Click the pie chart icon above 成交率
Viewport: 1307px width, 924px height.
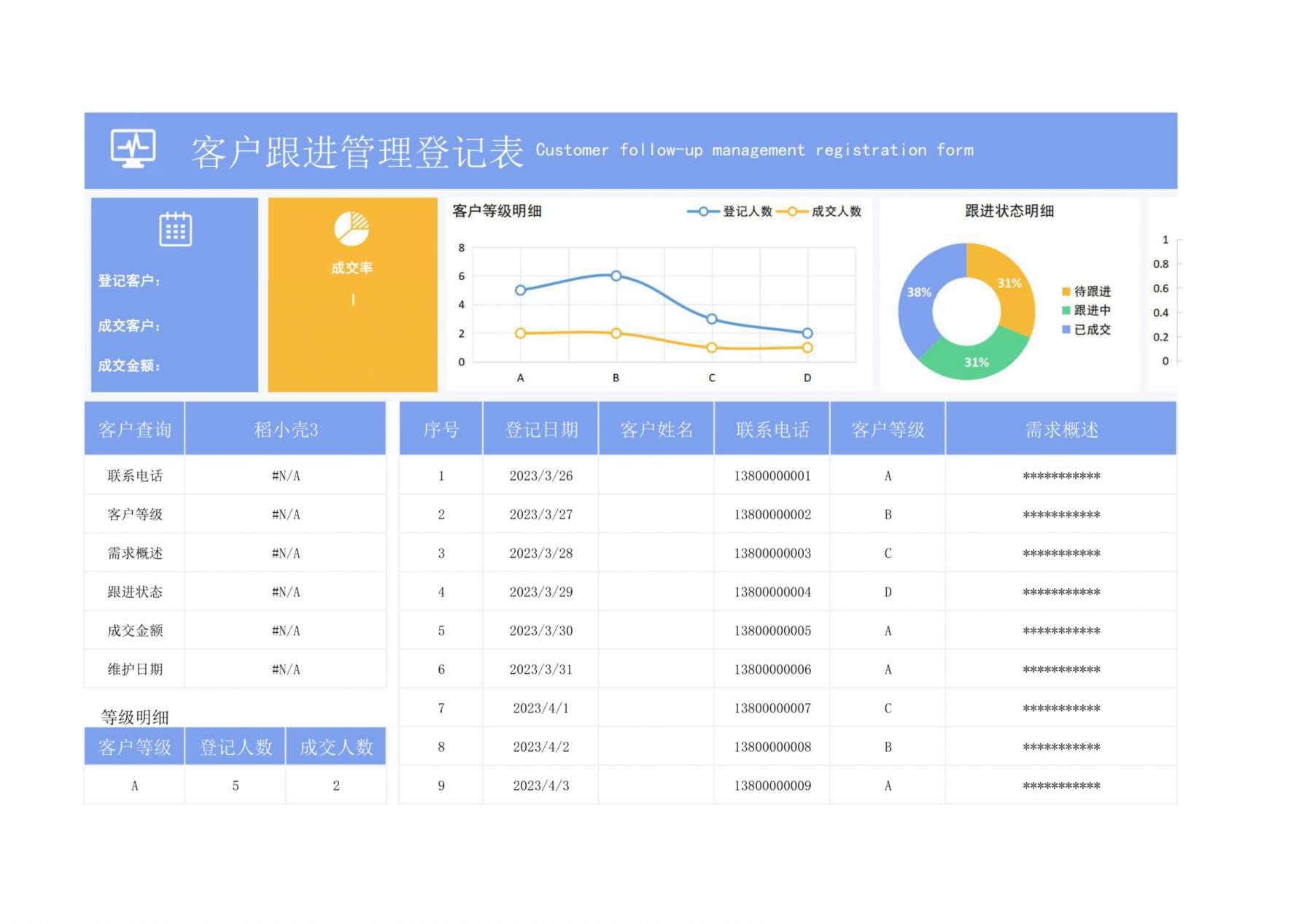[352, 228]
